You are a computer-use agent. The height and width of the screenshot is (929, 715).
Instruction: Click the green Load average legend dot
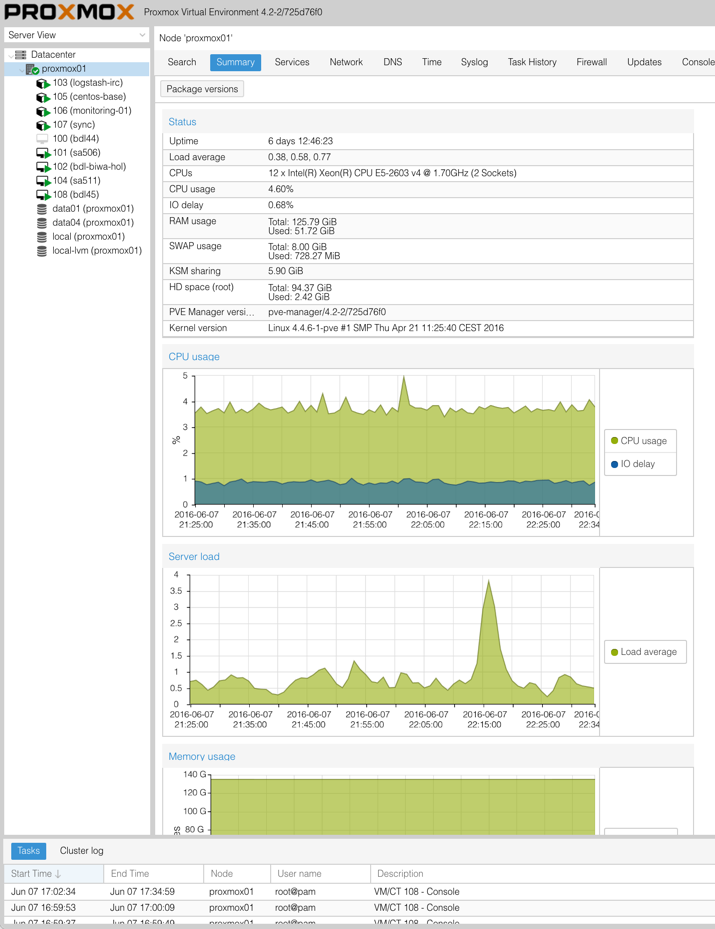tap(614, 652)
